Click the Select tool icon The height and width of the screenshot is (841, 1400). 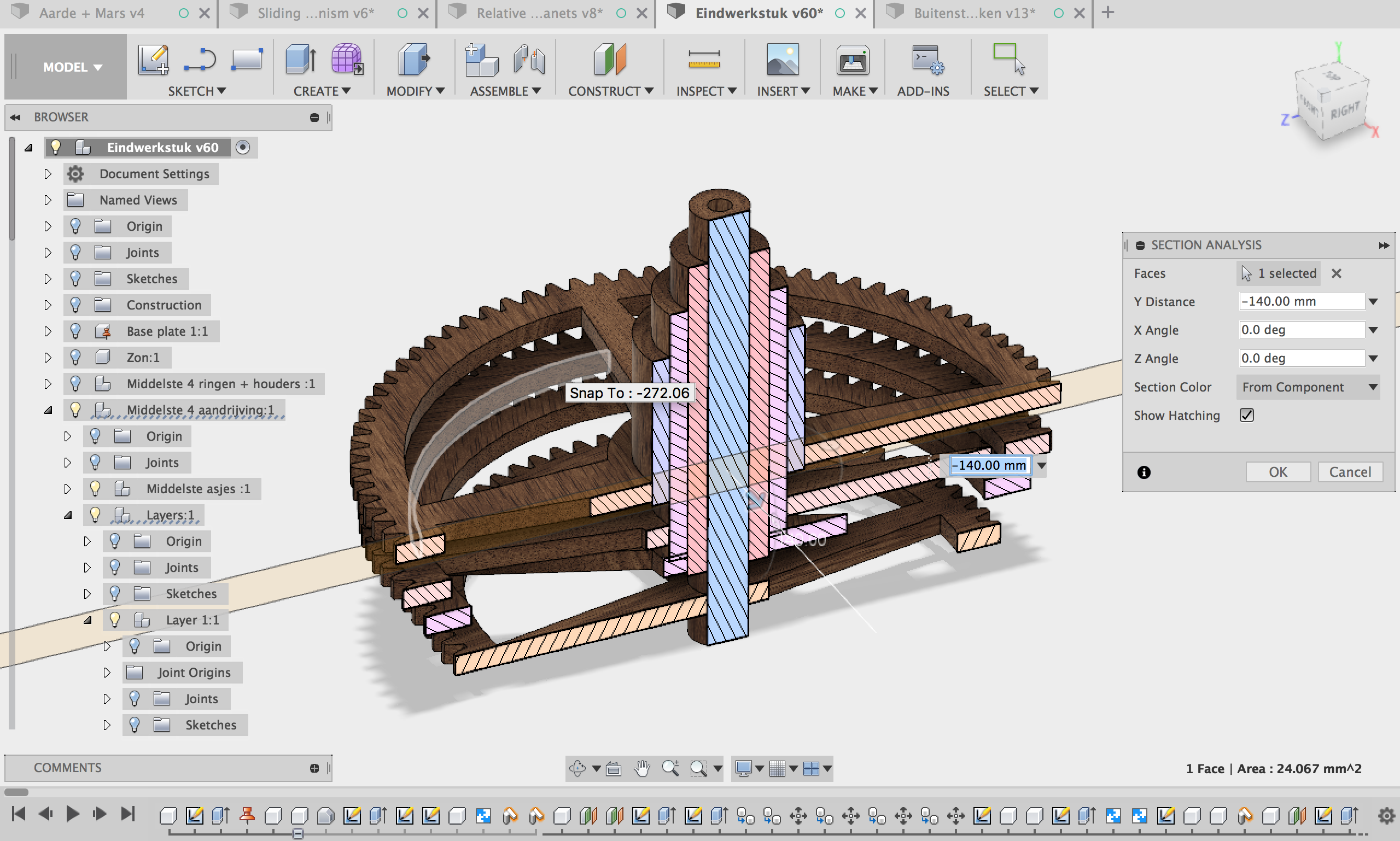(1009, 60)
